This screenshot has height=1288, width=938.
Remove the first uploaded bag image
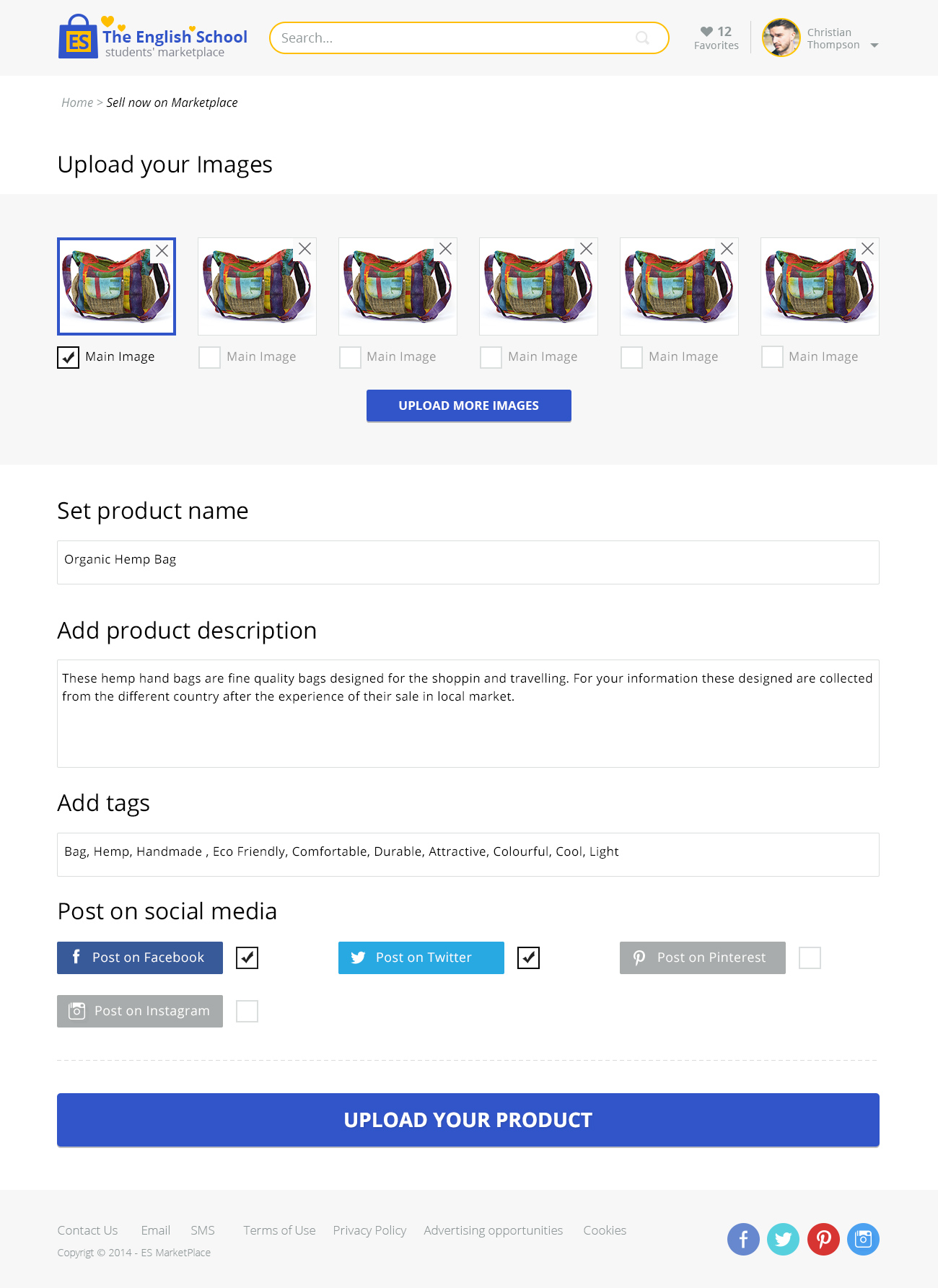point(162,250)
